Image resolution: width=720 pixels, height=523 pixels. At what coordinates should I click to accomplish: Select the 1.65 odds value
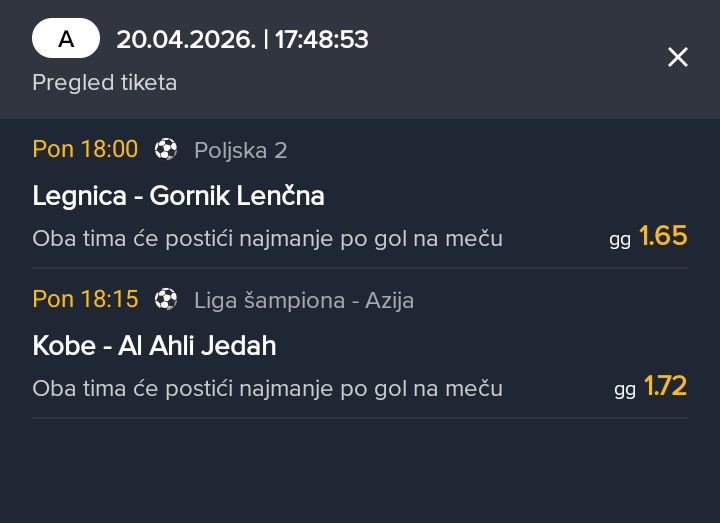click(663, 236)
